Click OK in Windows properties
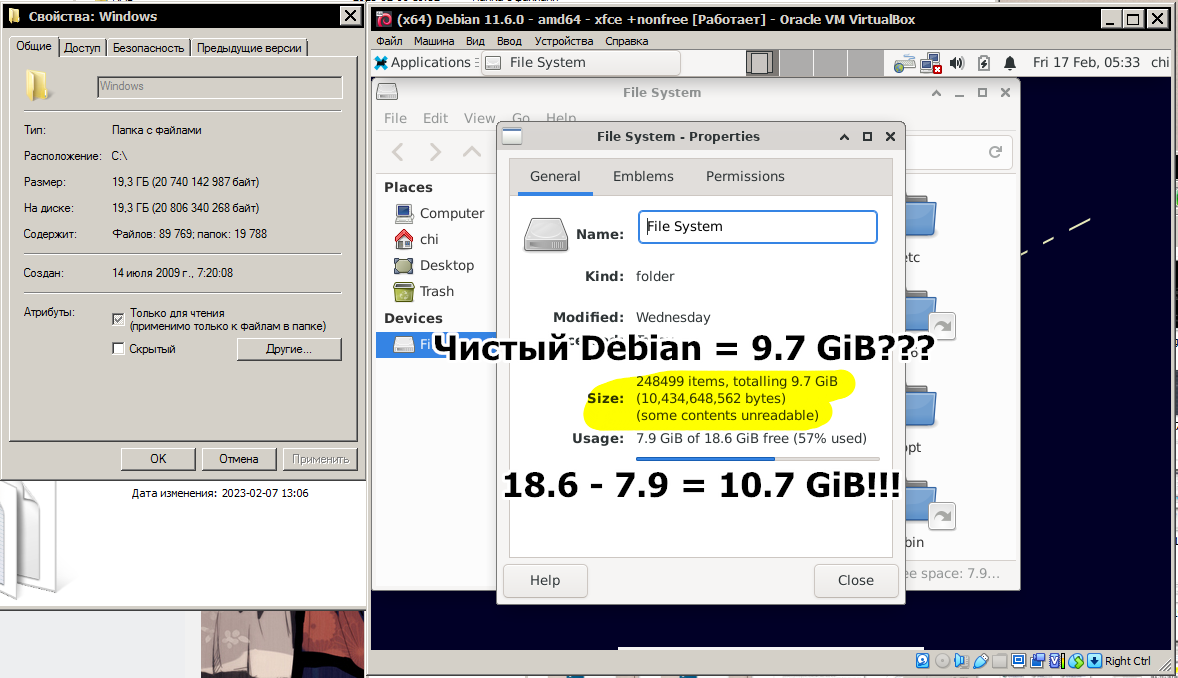Viewport: 1178px width, 678px height. point(158,459)
